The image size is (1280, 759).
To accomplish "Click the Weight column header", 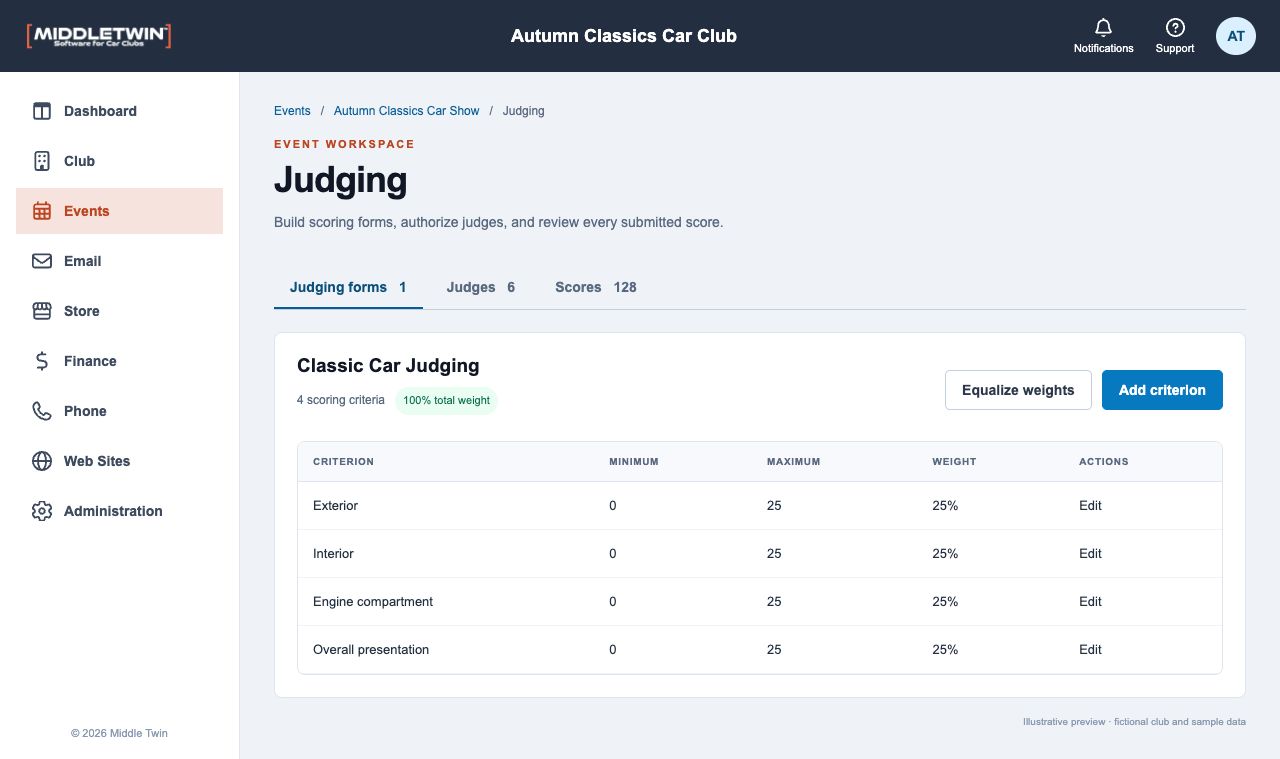I will click(954, 462).
